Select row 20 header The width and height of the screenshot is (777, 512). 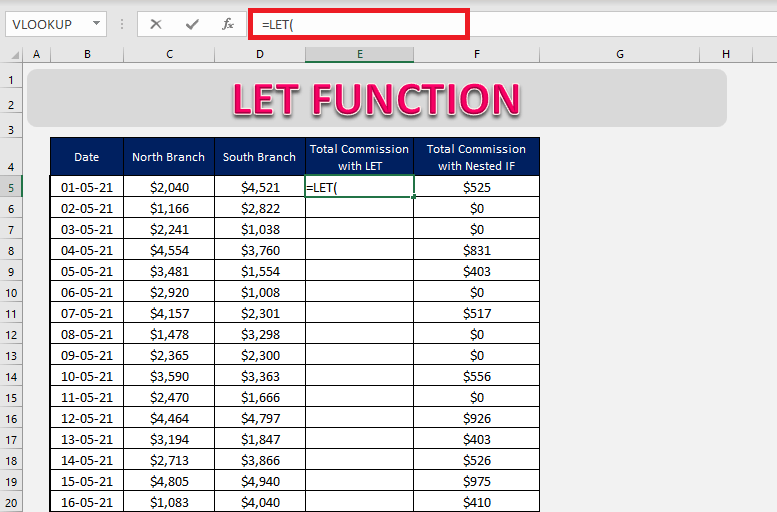click(x=11, y=503)
